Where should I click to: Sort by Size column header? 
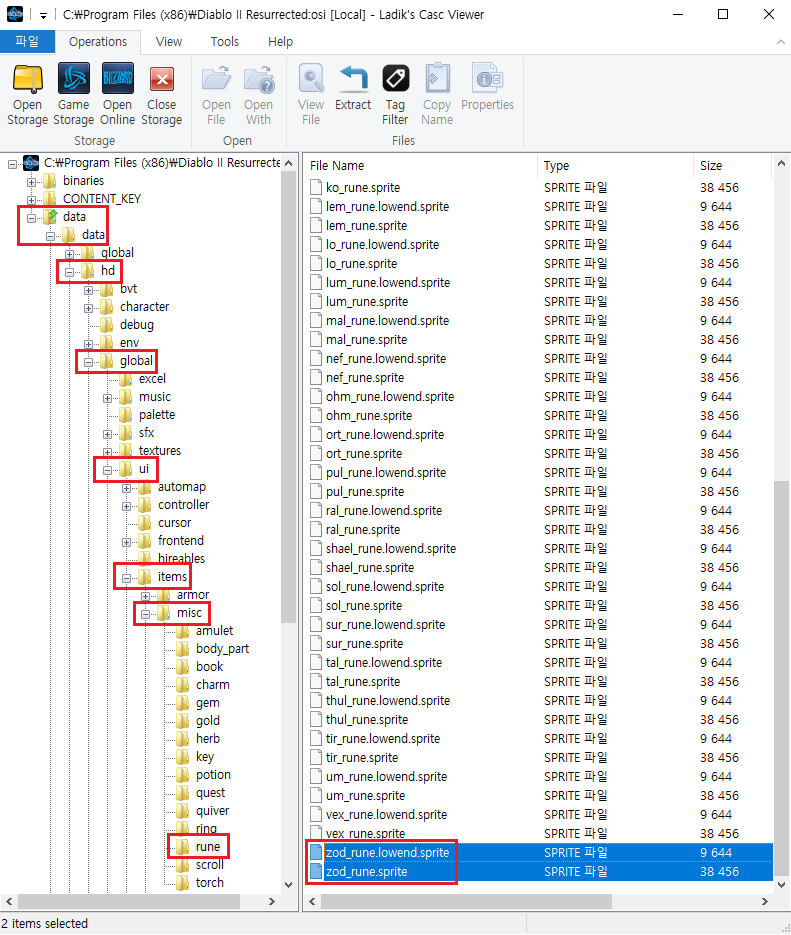(x=733, y=166)
